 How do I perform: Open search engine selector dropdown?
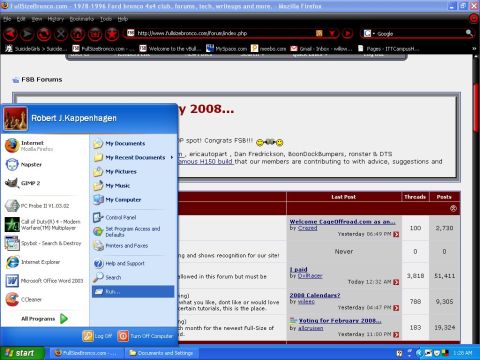tap(369, 33)
